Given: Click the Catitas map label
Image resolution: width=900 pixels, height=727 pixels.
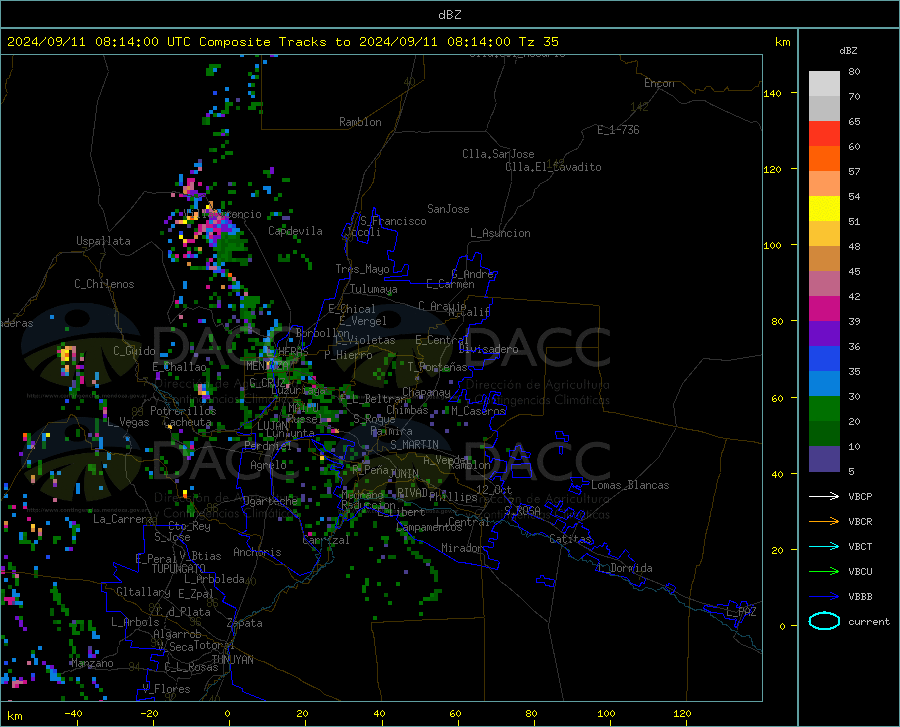Looking at the screenshot, I should [570, 539].
